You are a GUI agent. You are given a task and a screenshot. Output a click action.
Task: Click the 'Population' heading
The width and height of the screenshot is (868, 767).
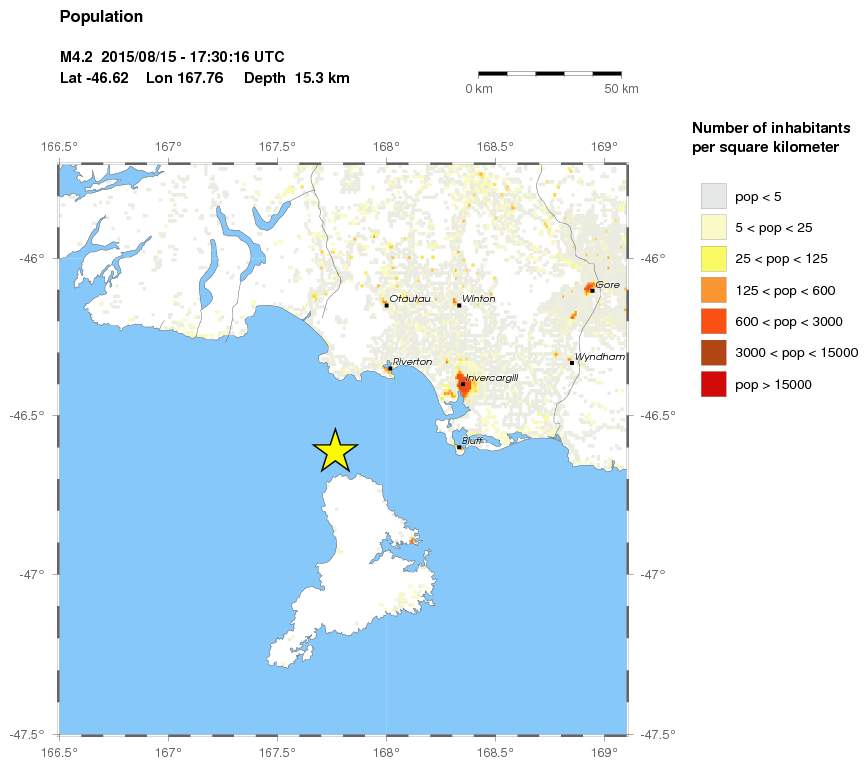101,17
